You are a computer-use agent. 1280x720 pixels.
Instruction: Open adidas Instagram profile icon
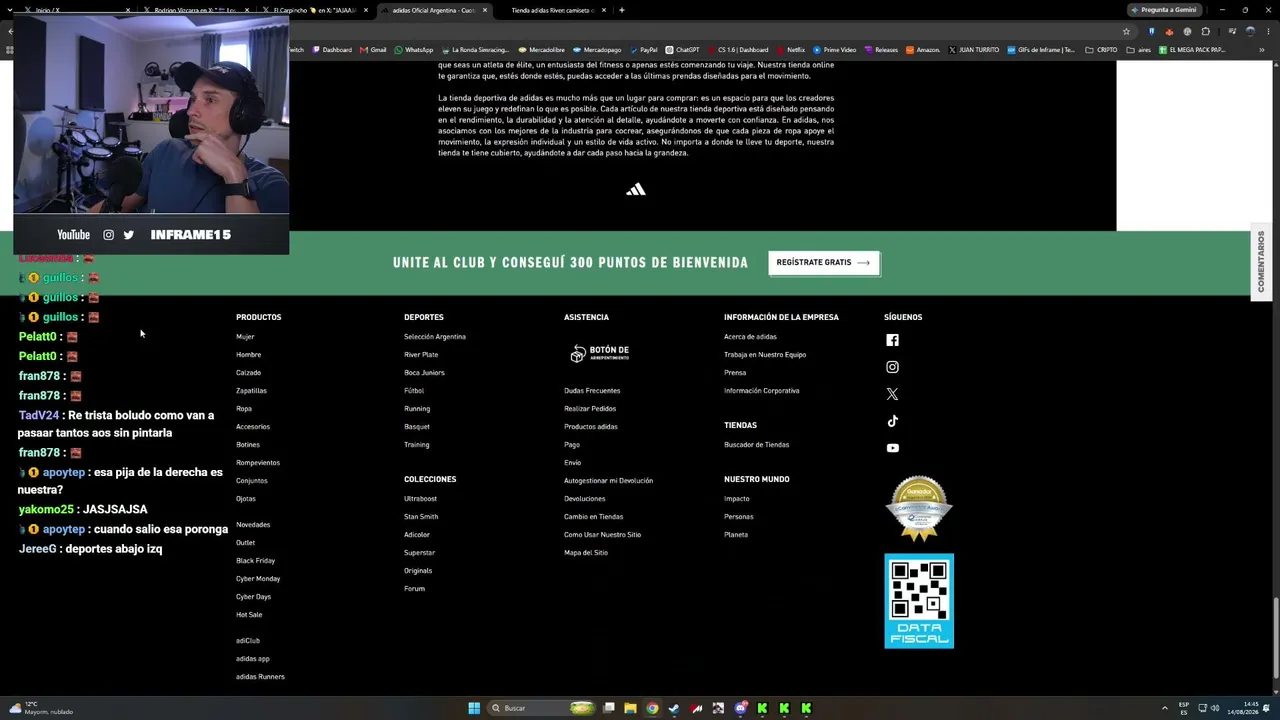[892, 367]
